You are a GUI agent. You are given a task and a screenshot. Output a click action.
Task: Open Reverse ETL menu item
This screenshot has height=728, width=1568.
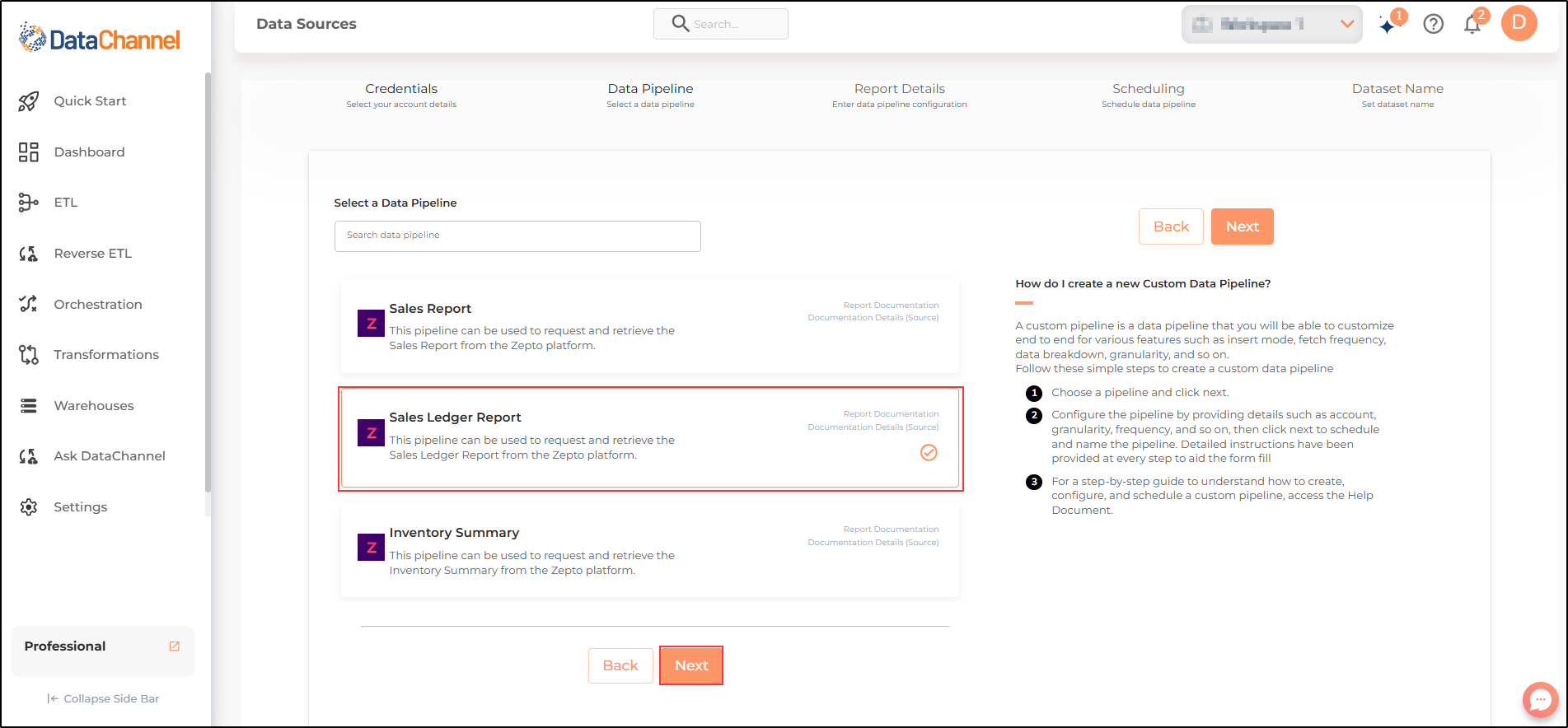click(x=92, y=254)
